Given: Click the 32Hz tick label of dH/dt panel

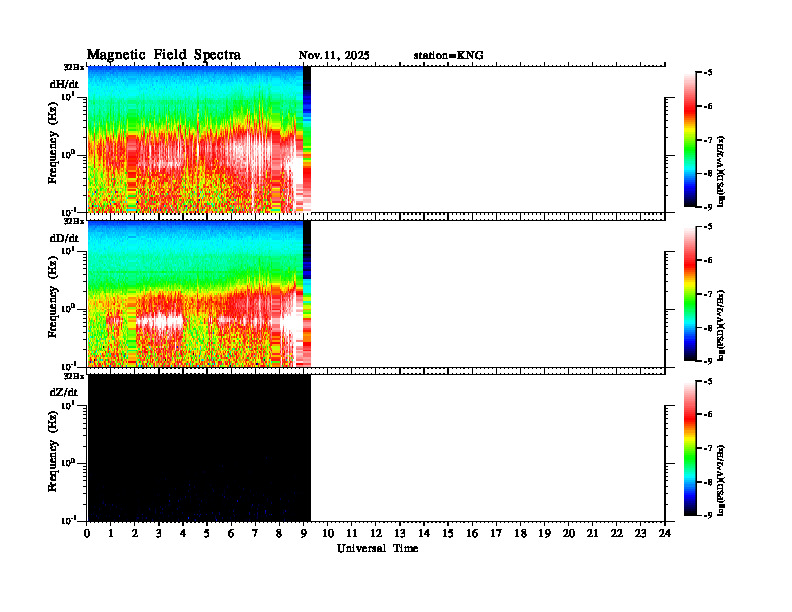Looking at the screenshot, I should [74, 67].
